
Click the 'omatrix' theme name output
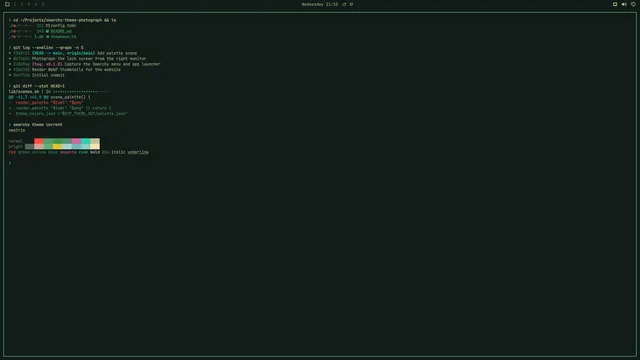tap(17, 130)
